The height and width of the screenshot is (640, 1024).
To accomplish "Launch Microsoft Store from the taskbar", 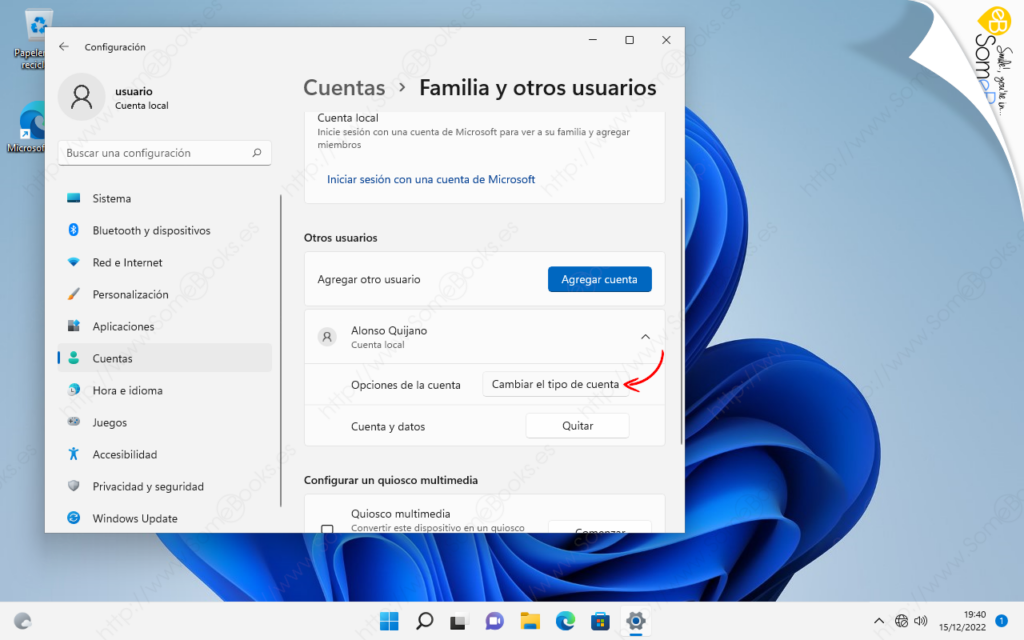I will (600, 620).
